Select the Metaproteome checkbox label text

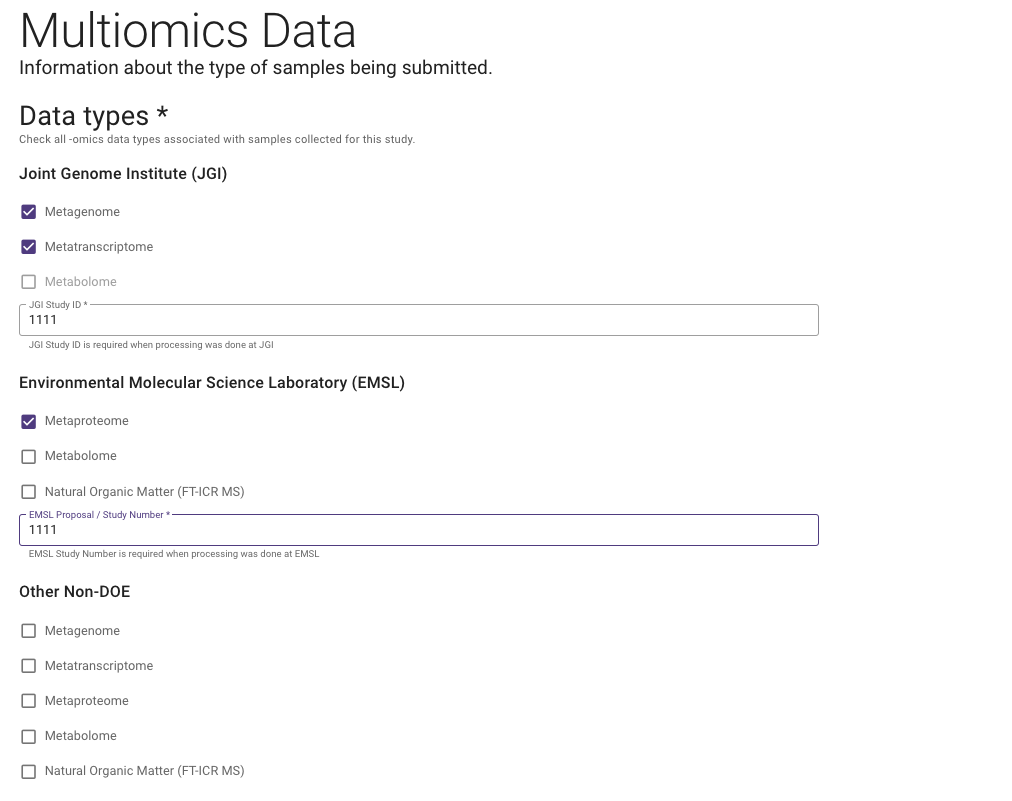point(86,421)
